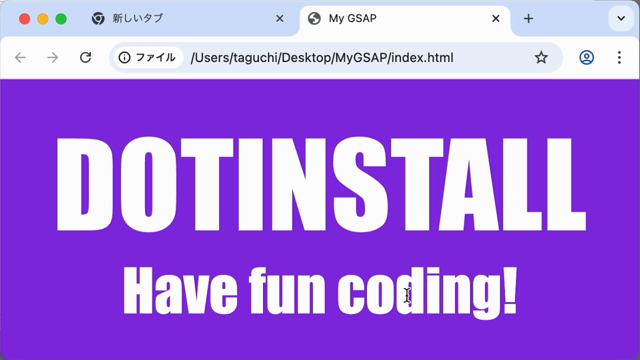Expand the tab search dropdown chevron

[621, 18]
